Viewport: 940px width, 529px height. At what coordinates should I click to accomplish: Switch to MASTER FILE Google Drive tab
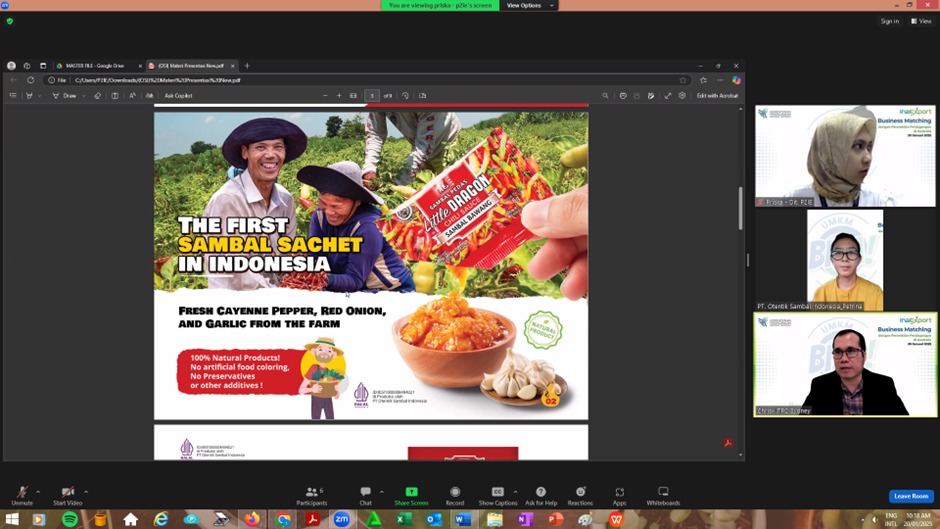[x=94, y=66]
